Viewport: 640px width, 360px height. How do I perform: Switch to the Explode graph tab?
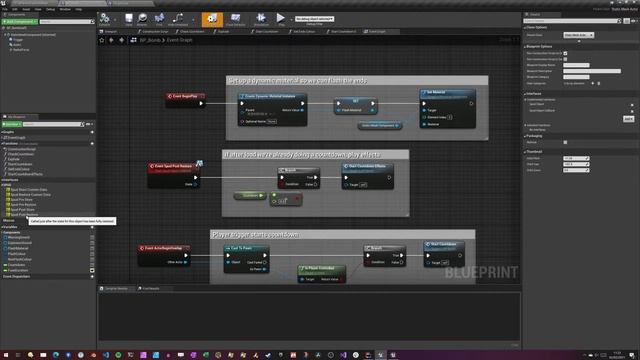point(222,31)
